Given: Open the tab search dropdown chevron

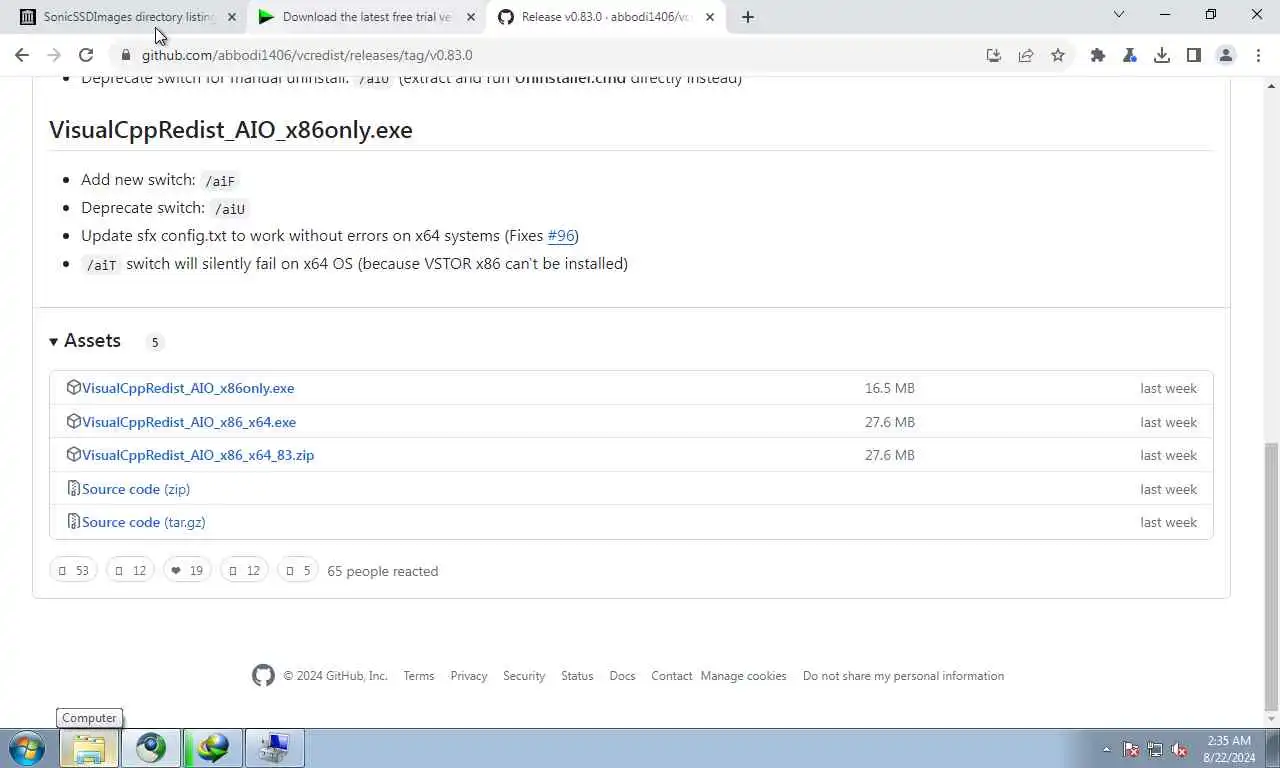Looking at the screenshot, I should (1119, 15).
